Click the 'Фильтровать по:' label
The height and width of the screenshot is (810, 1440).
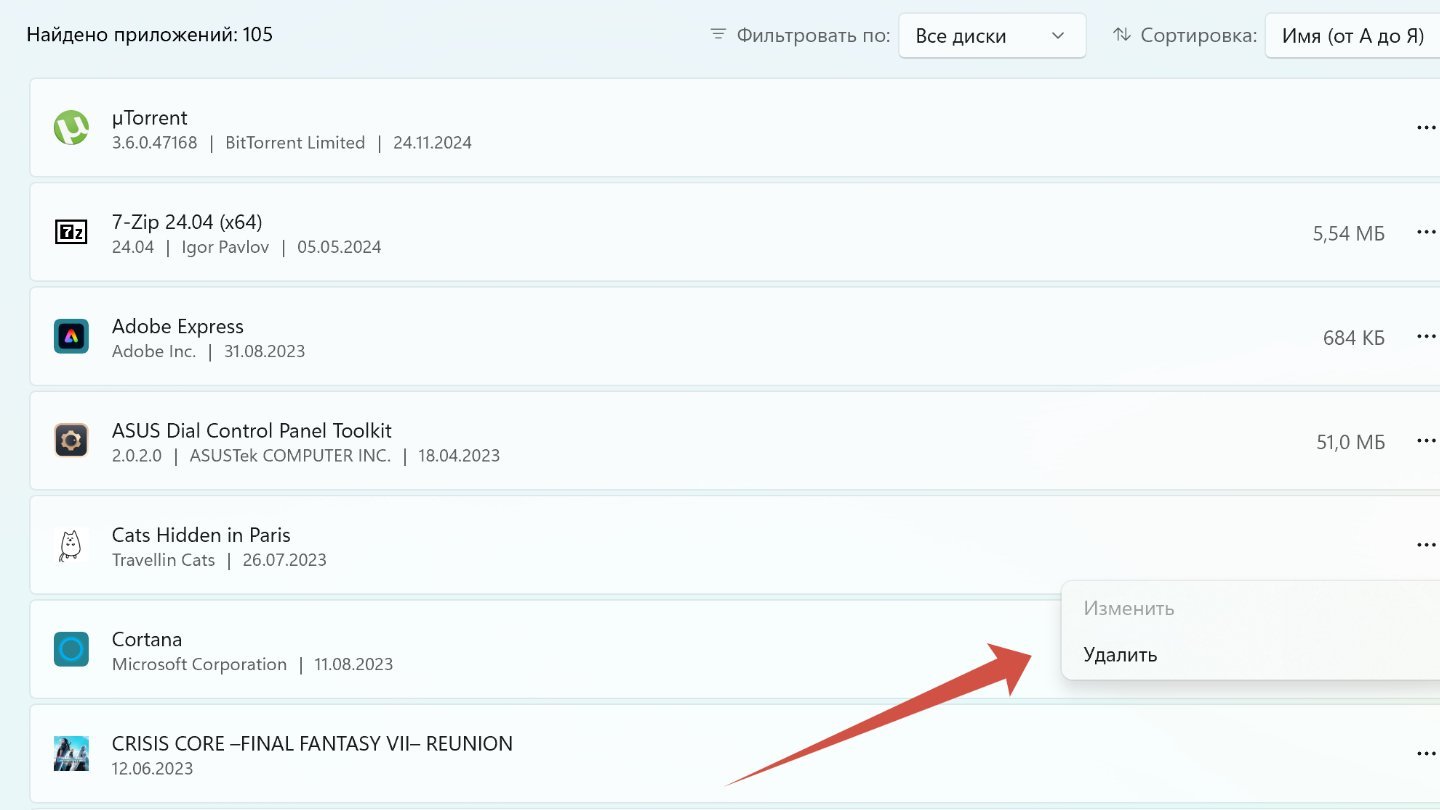tap(813, 35)
